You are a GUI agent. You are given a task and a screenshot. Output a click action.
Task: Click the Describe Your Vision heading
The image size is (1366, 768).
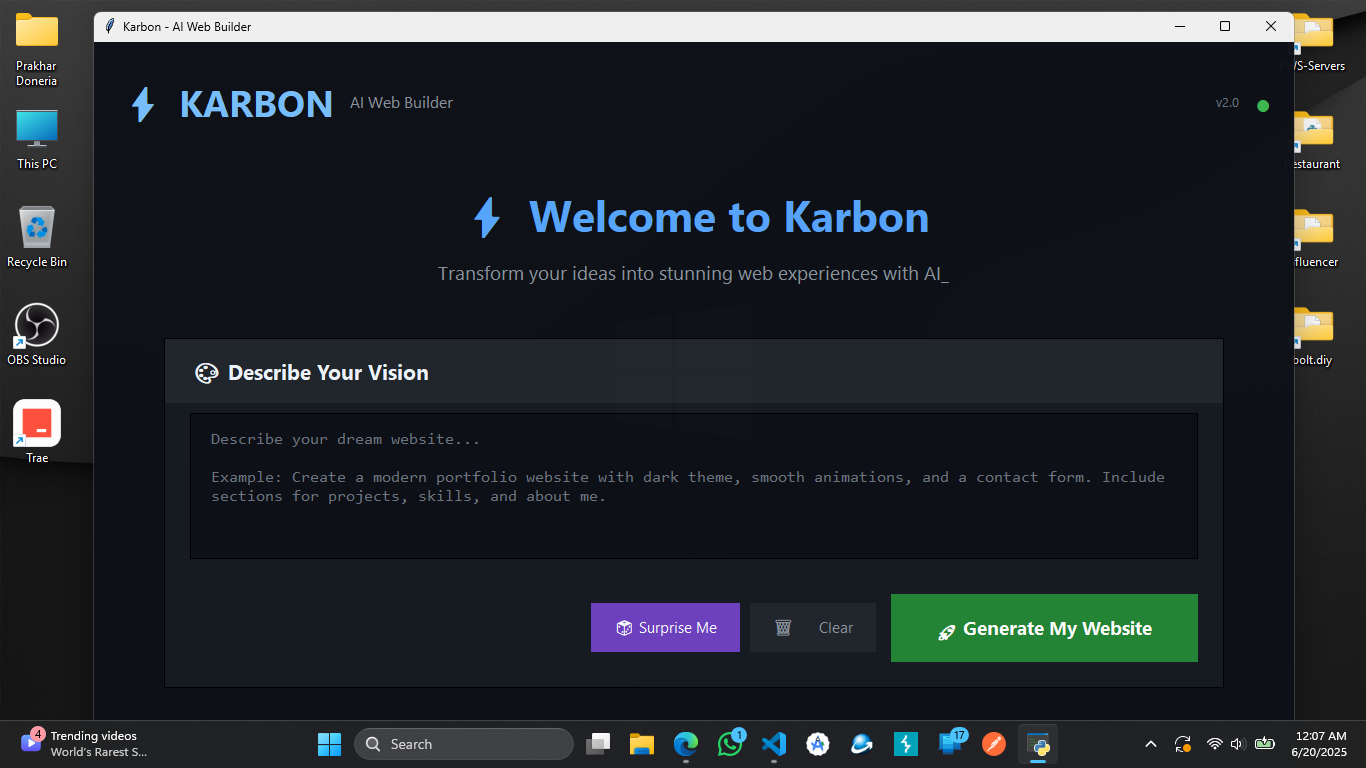328,373
